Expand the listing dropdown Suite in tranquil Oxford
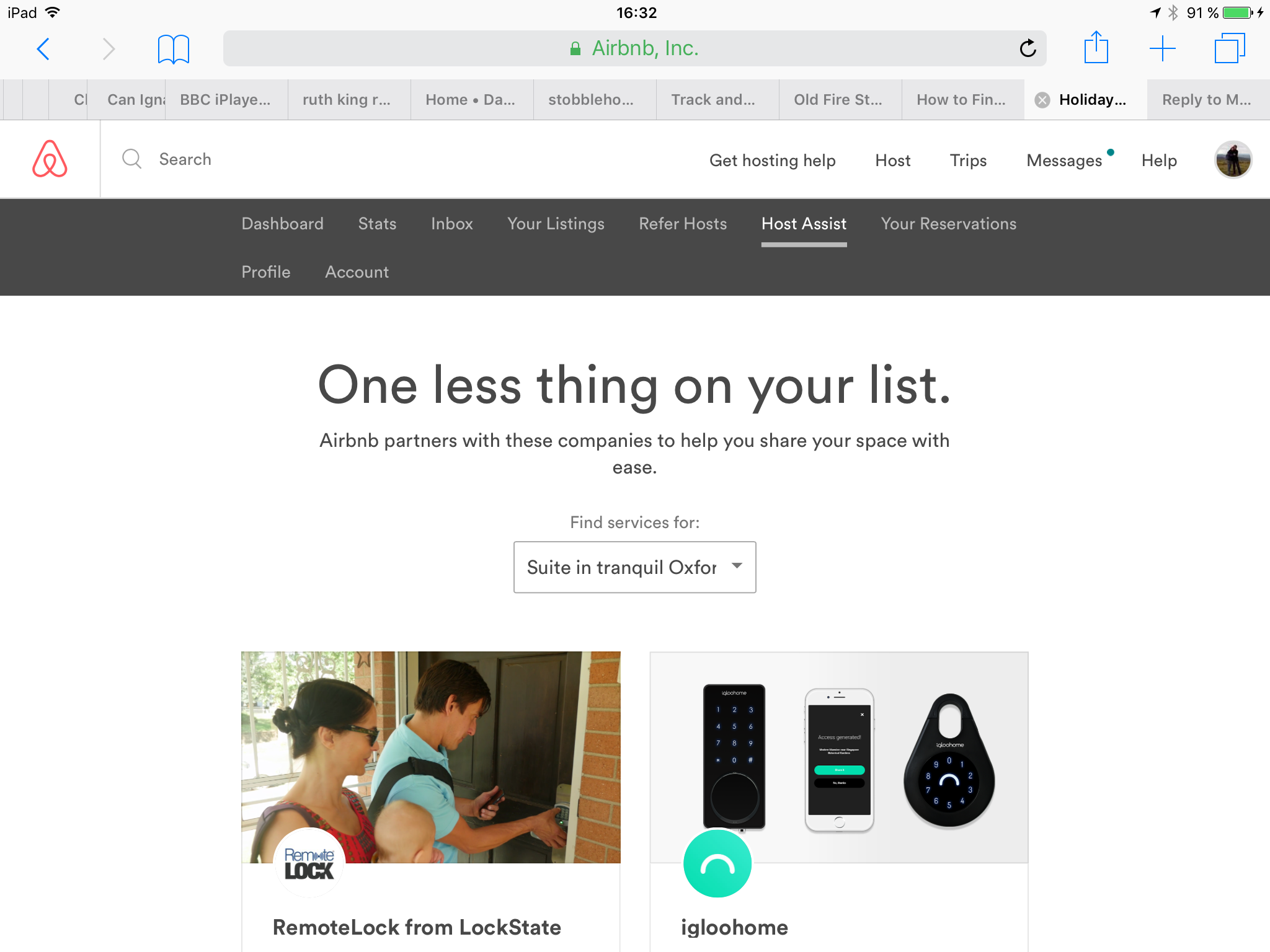 coord(634,567)
